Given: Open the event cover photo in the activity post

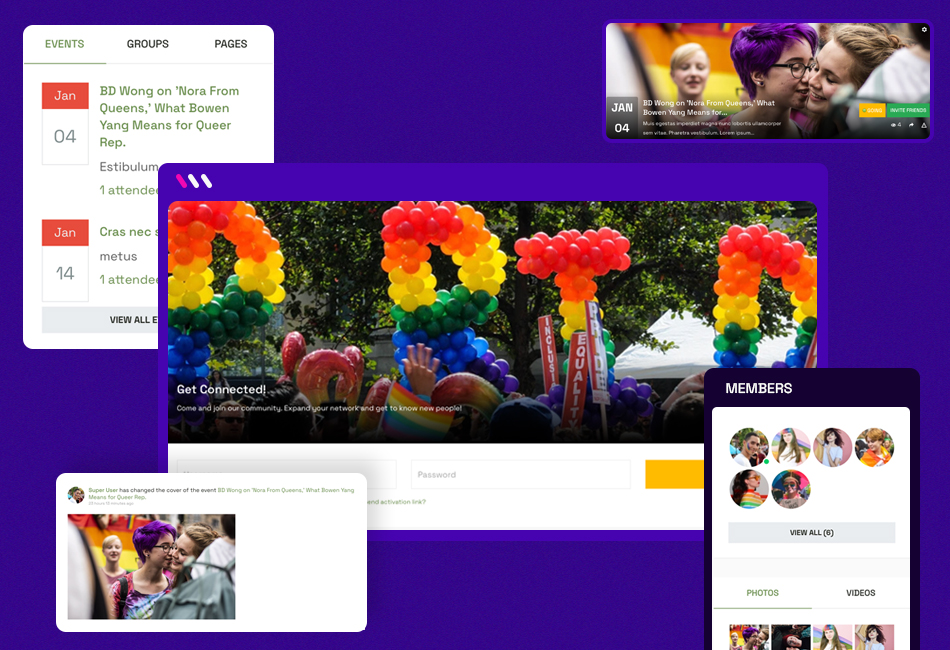Looking at the screenshot, I should (x=151, y=566).
